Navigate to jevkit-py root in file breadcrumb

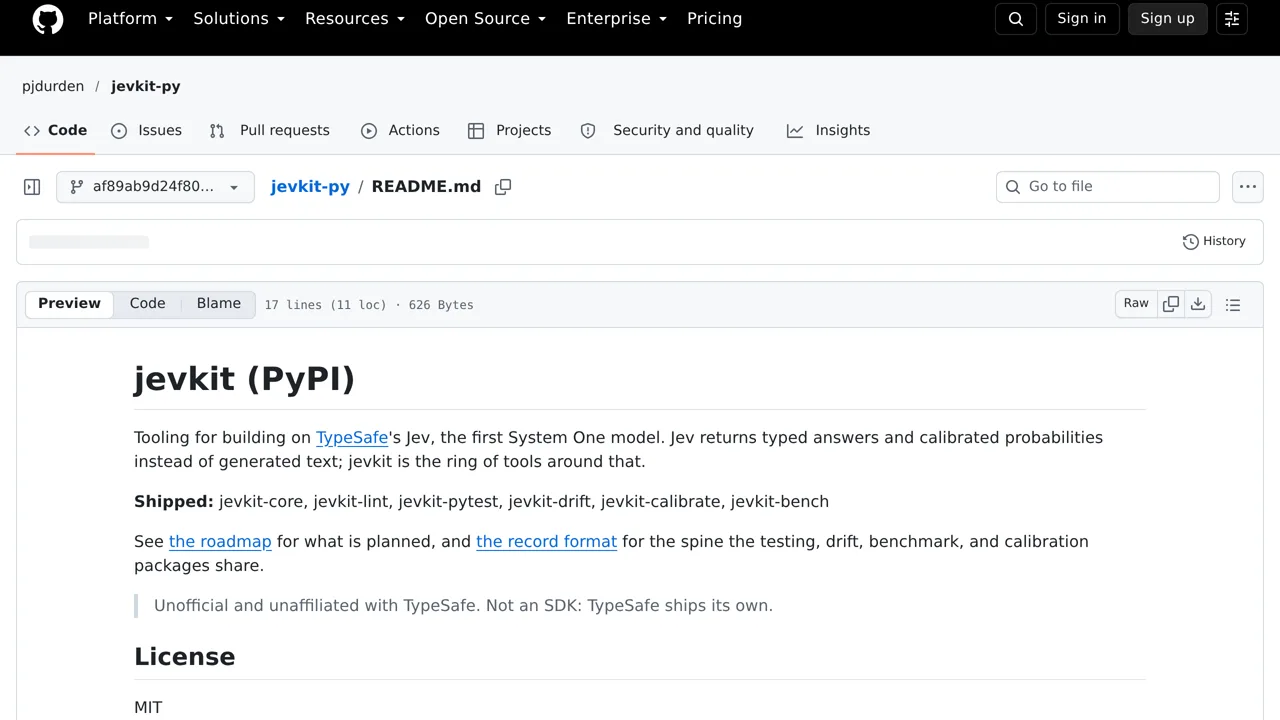[310, 187]
